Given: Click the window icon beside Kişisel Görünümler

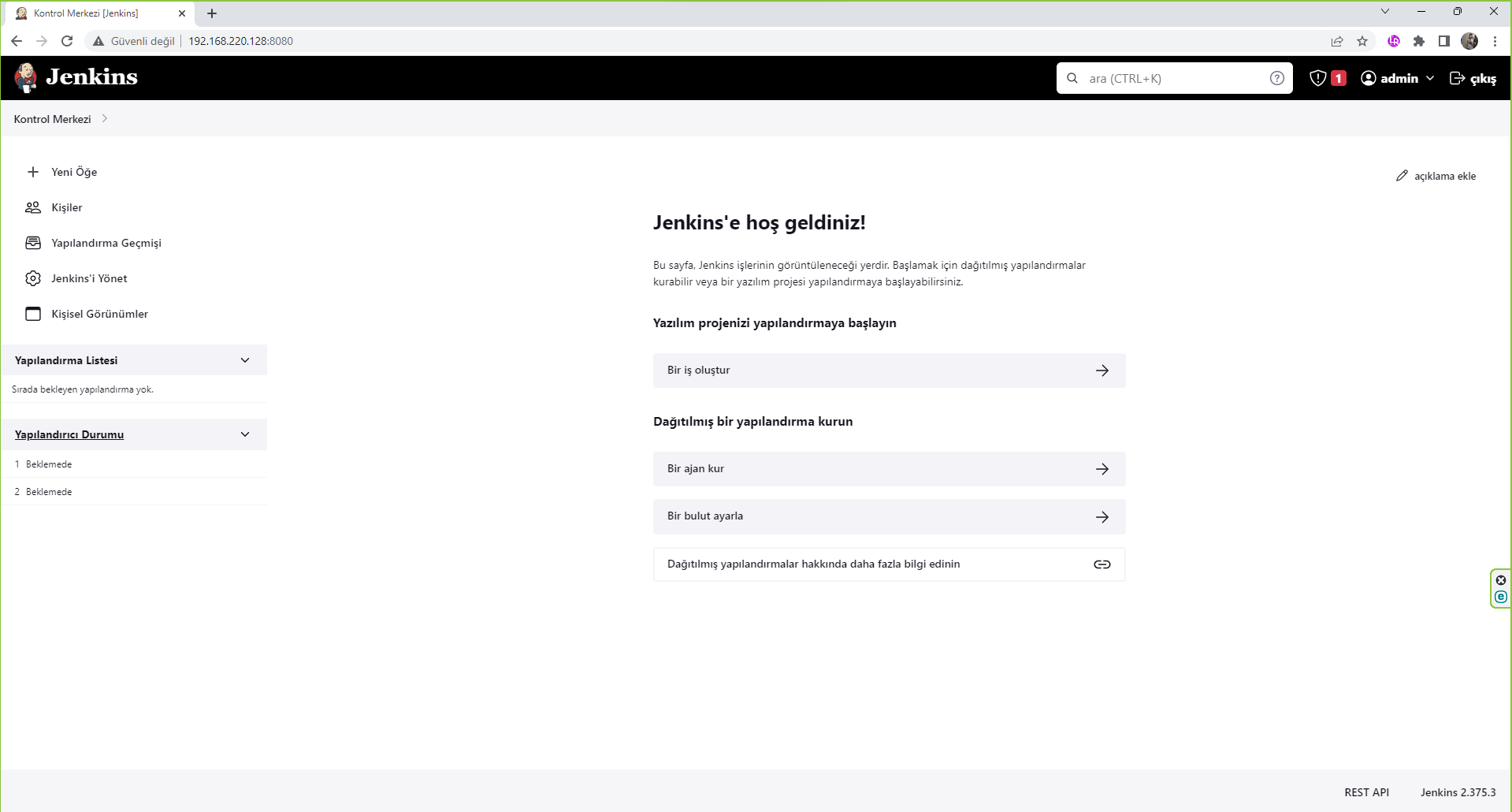Looking at the screenshot, I should click(x=33, y=314).
